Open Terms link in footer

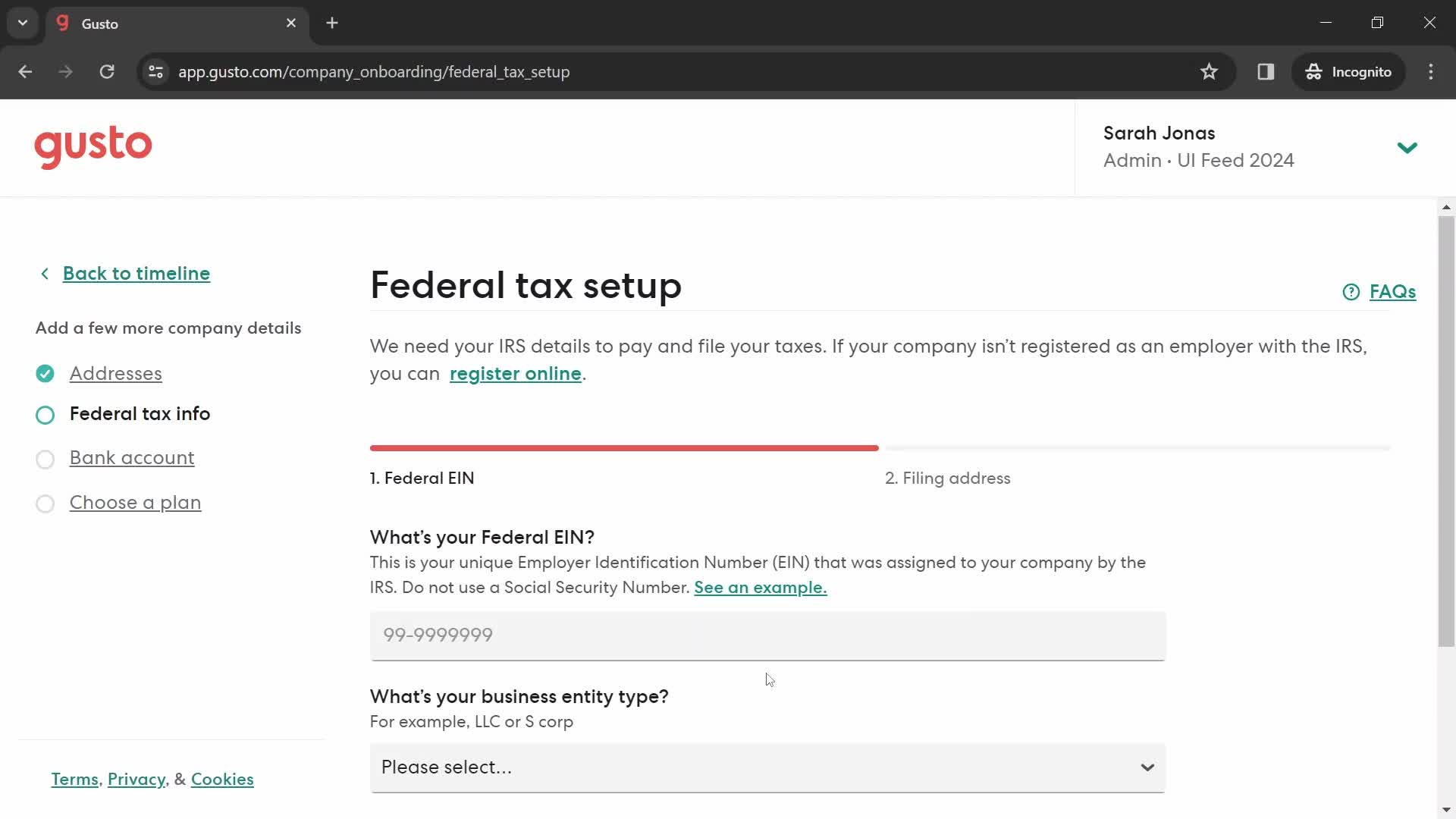(75, 779)
